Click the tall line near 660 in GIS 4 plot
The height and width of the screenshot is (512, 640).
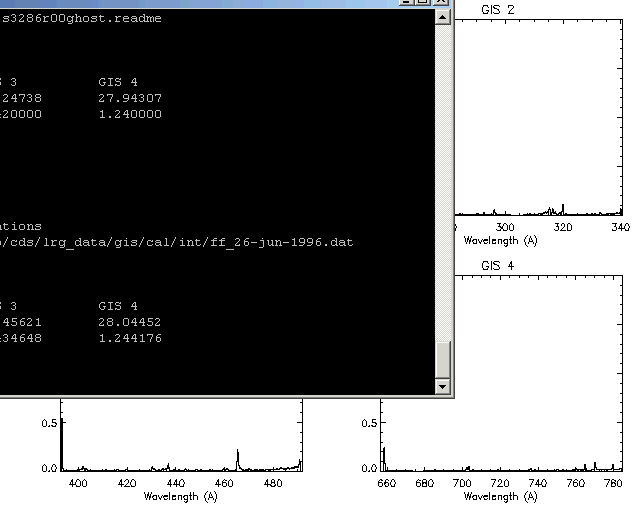[384, 458]
